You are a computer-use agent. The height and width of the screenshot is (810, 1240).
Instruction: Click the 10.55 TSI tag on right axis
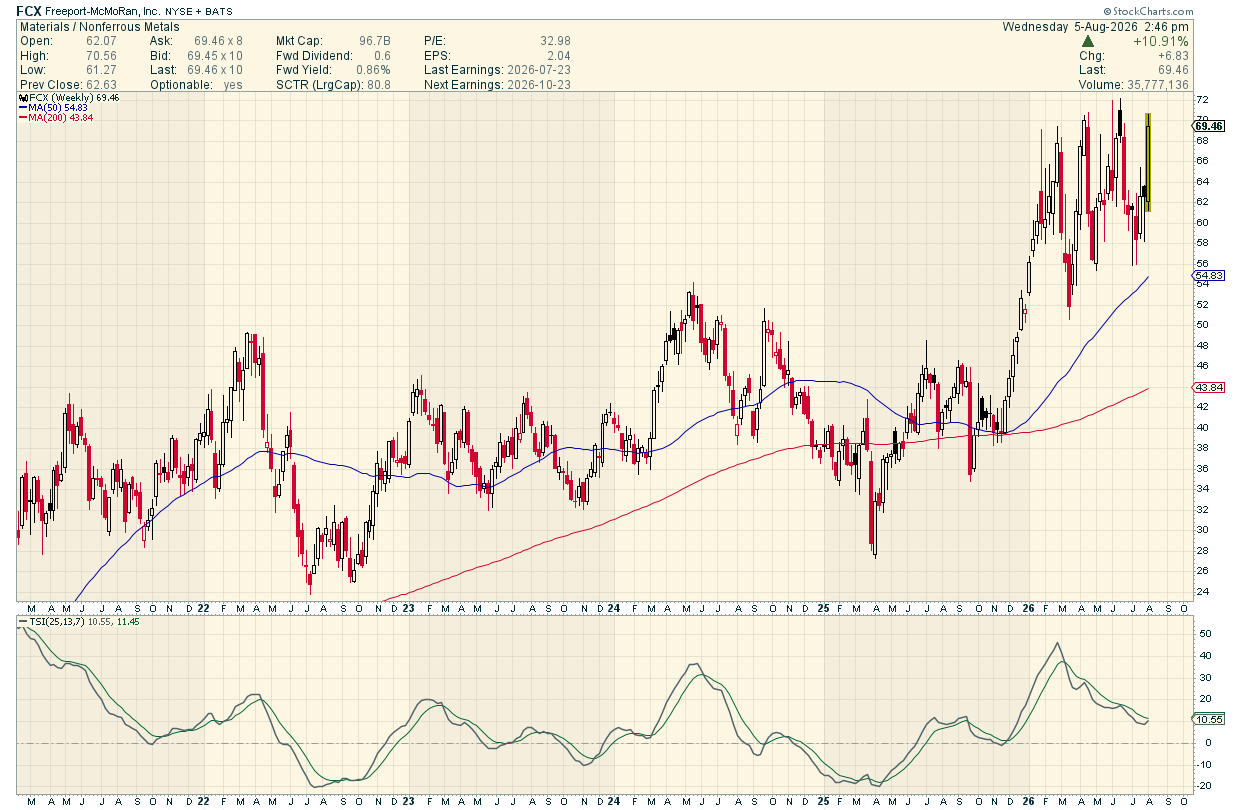pos(1210,719)
